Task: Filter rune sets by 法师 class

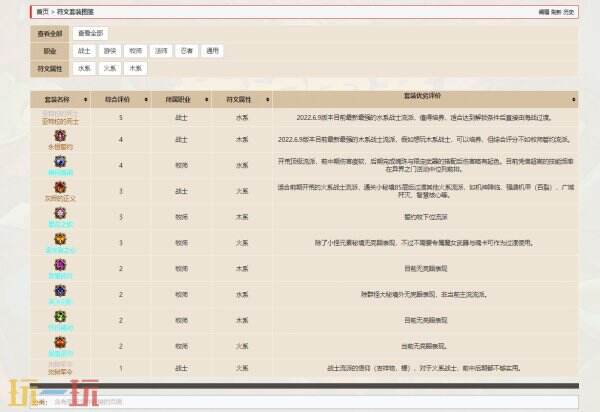Action: [x=161, y=51]
